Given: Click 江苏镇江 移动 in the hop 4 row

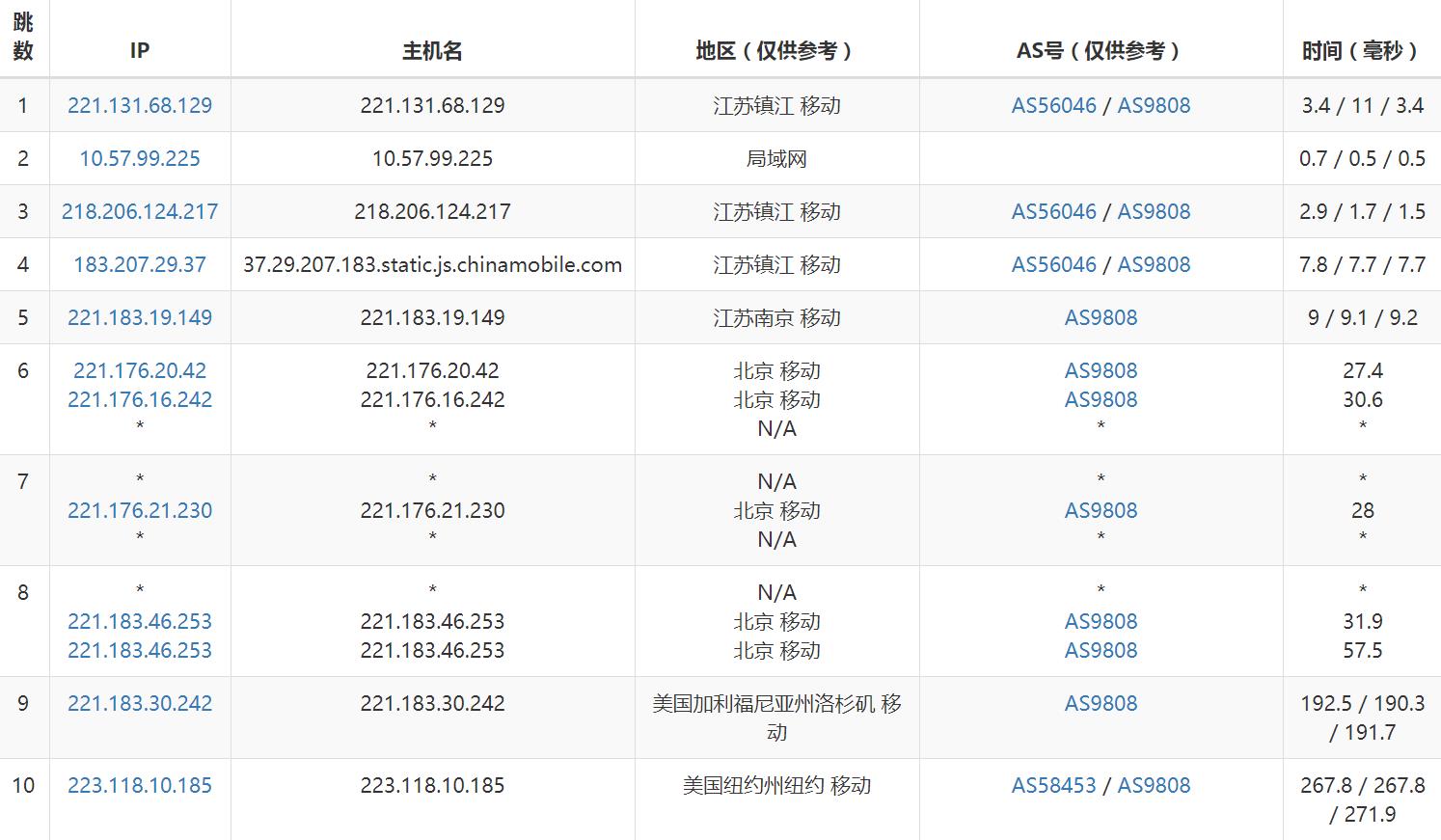Looking at the screenshot, I should (776, 264).
